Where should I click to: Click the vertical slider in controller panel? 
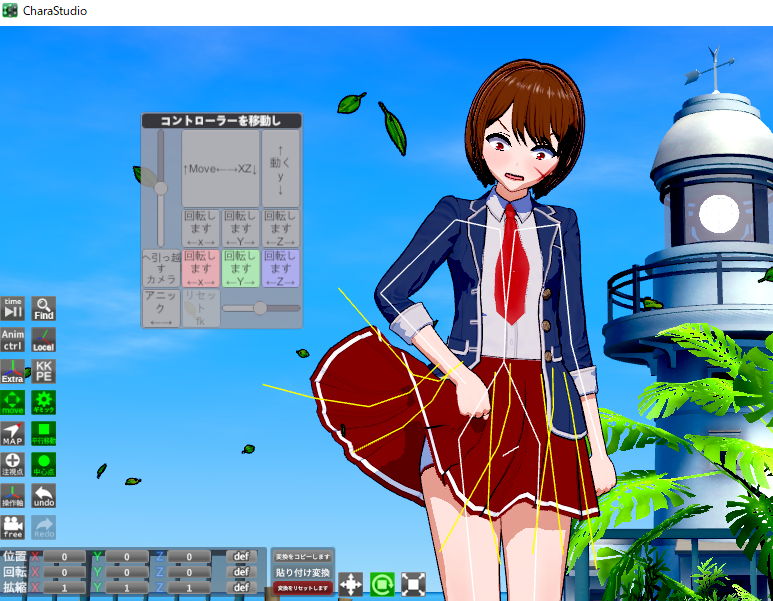(160, 187)
